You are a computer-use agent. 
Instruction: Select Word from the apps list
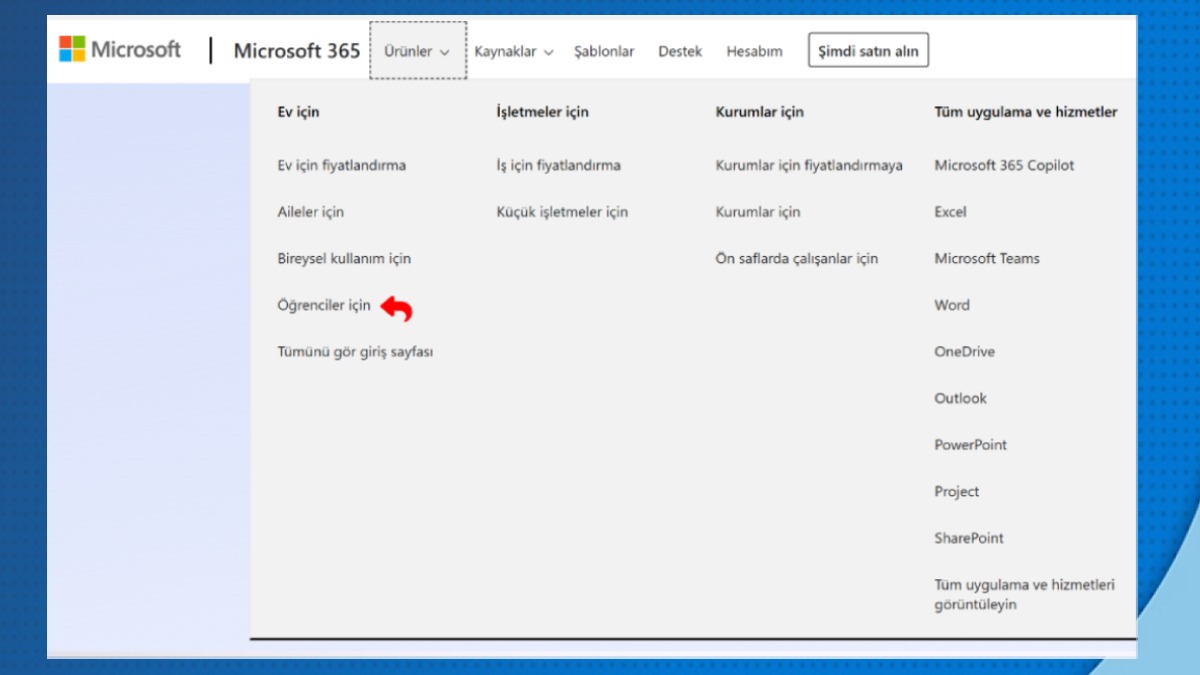952,305
